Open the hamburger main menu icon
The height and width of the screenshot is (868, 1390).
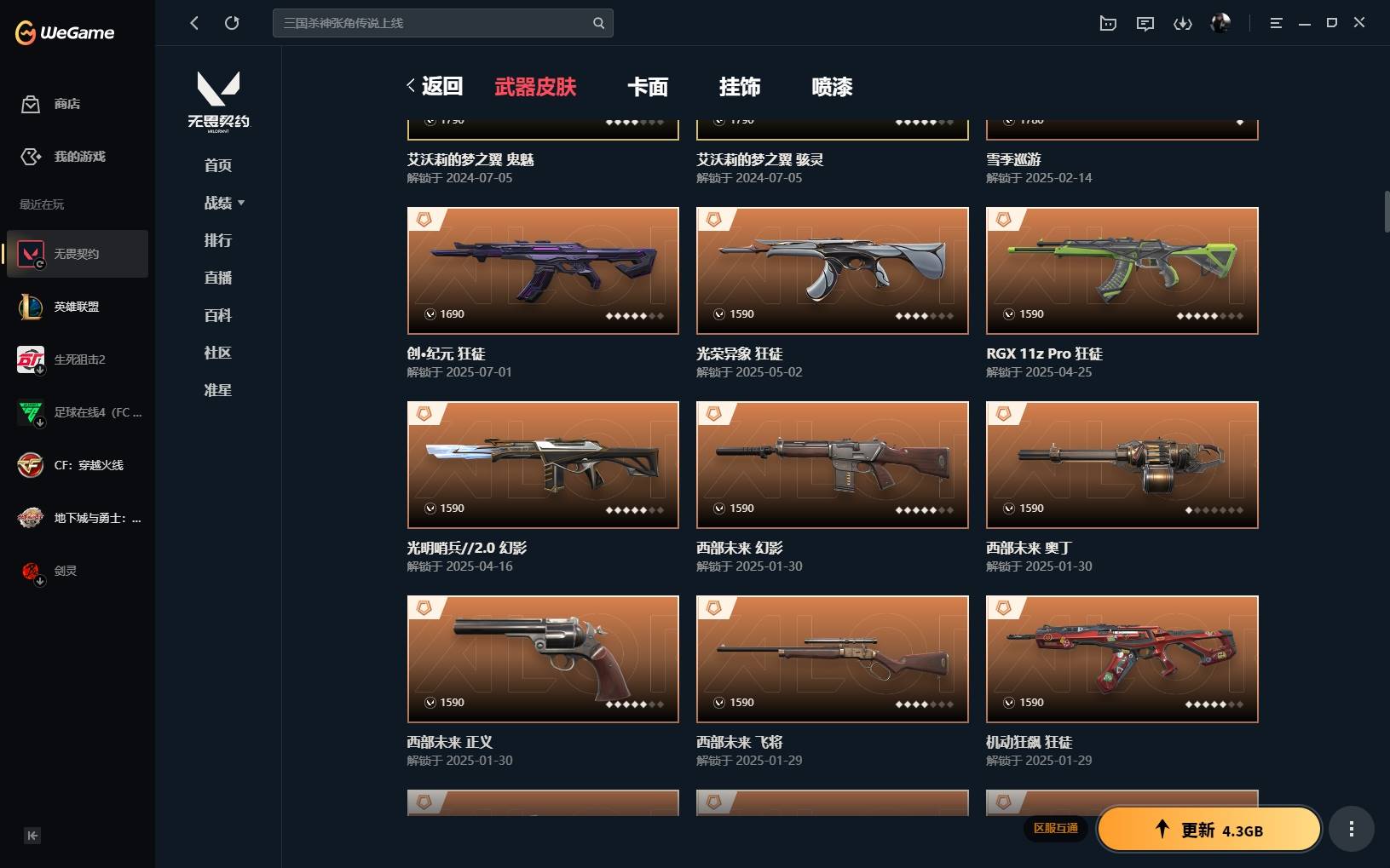(x=1276, y=23)
